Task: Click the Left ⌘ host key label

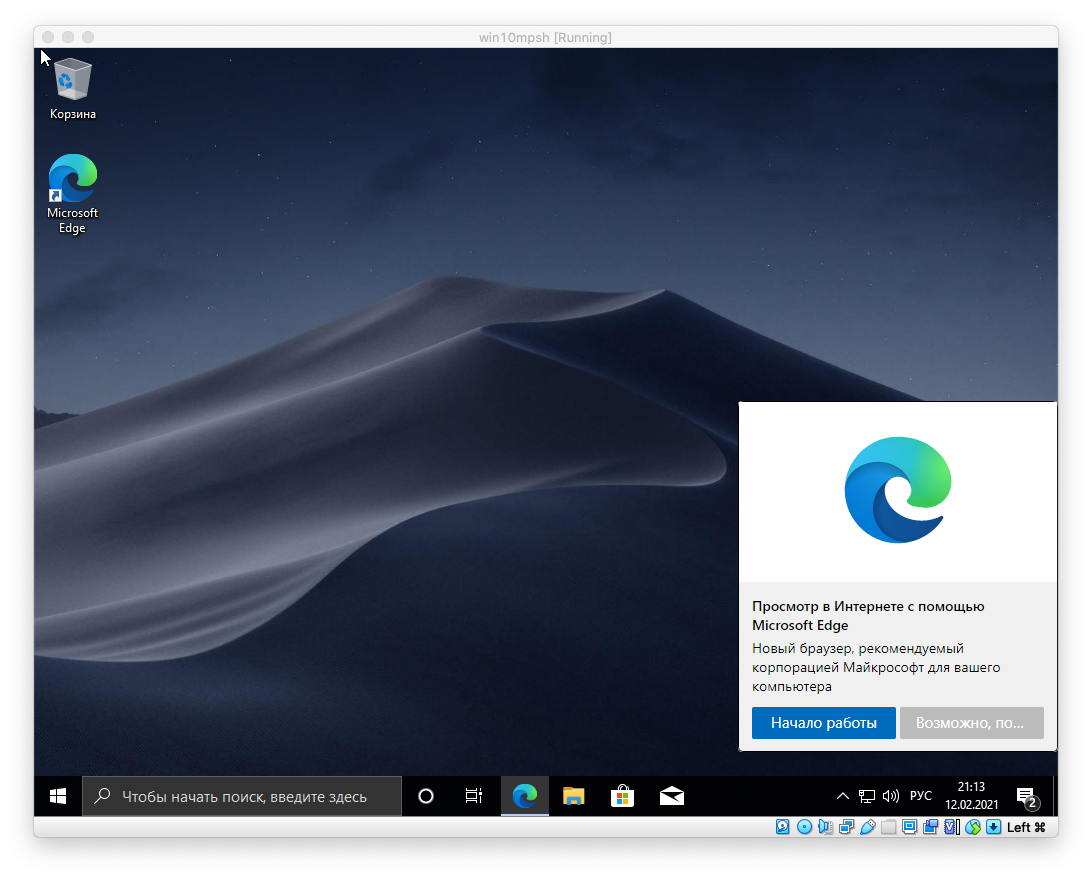Action: [1027, 827]
